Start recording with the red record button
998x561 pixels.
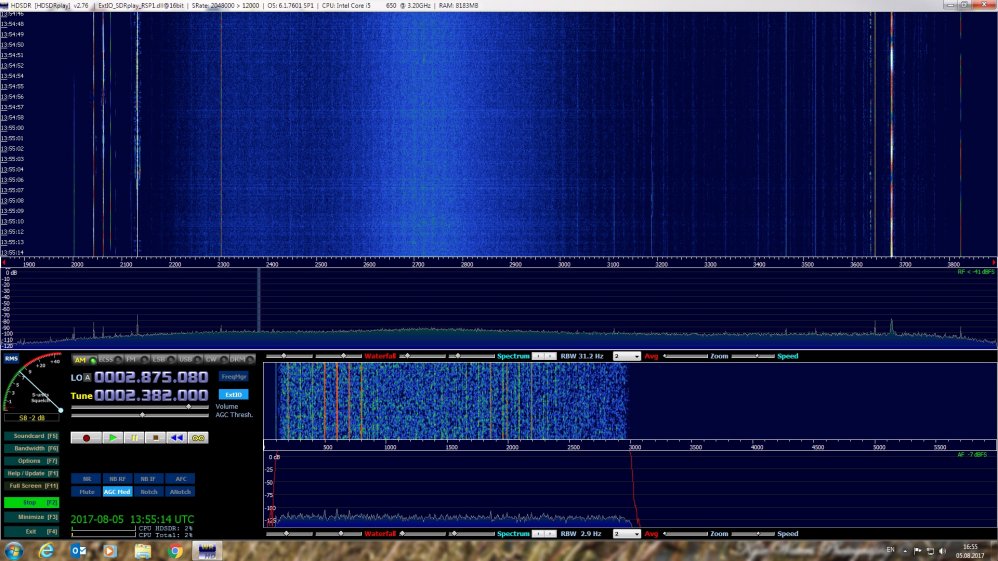click(x=86, y=438)
